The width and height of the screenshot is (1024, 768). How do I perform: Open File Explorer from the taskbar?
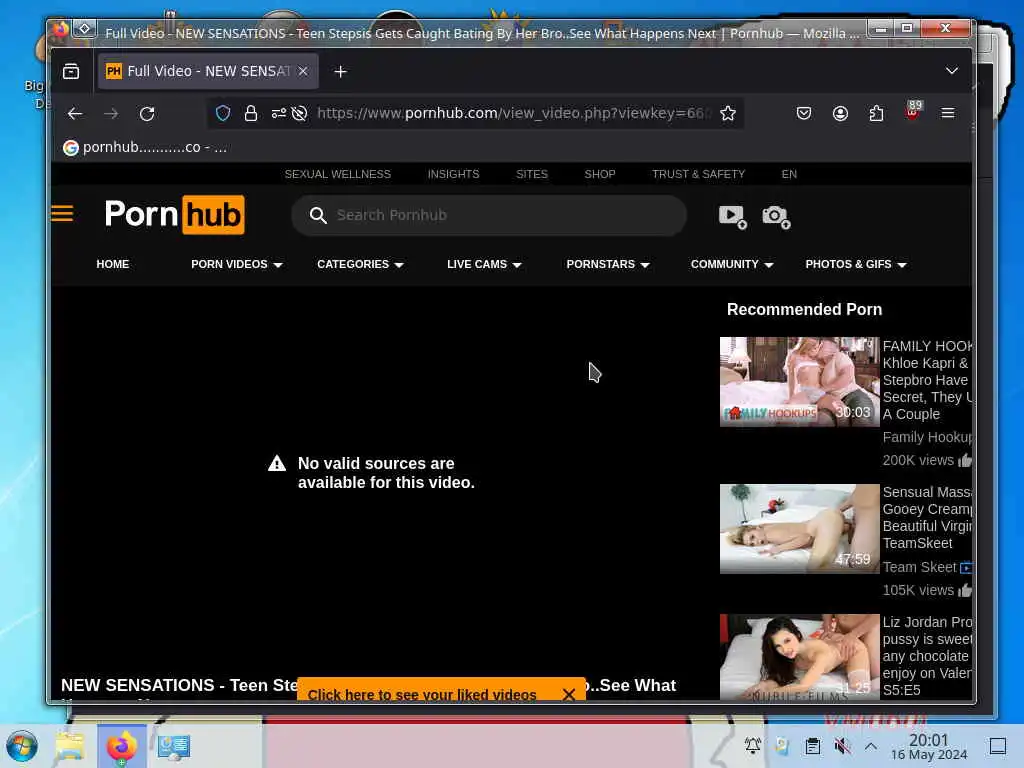[70, 746]
